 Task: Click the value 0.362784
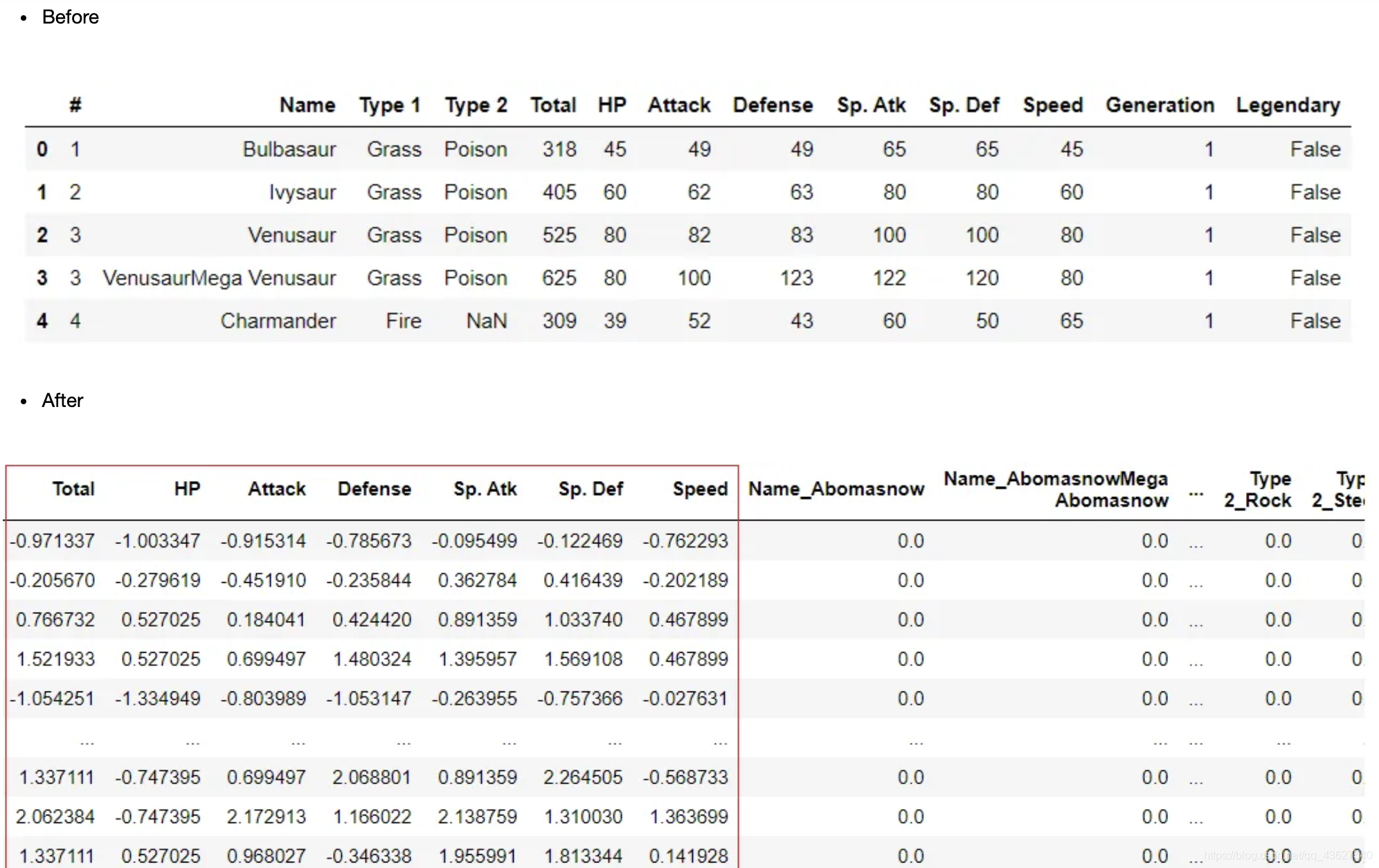[478, 580]
